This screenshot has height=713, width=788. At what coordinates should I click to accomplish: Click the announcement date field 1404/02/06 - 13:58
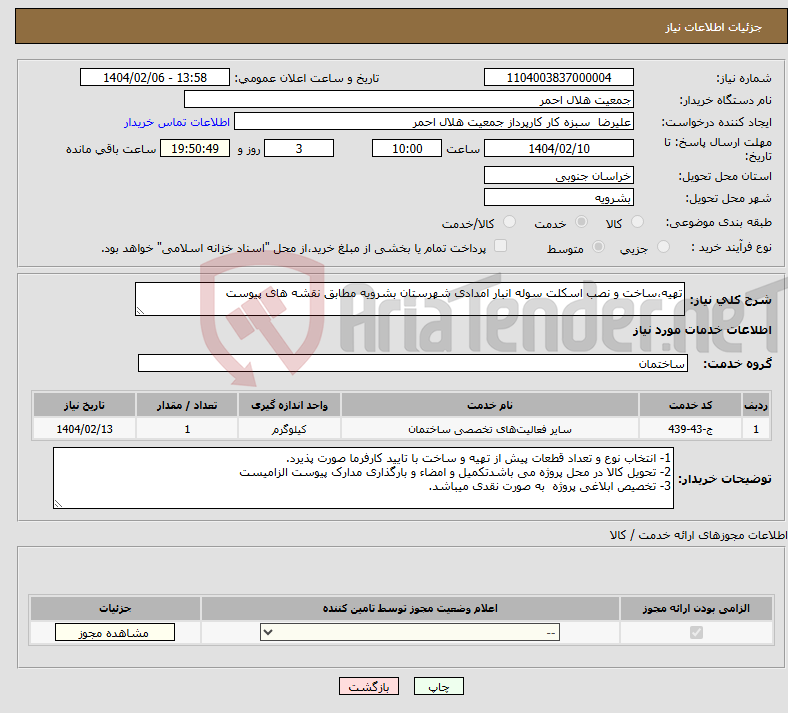155,77
